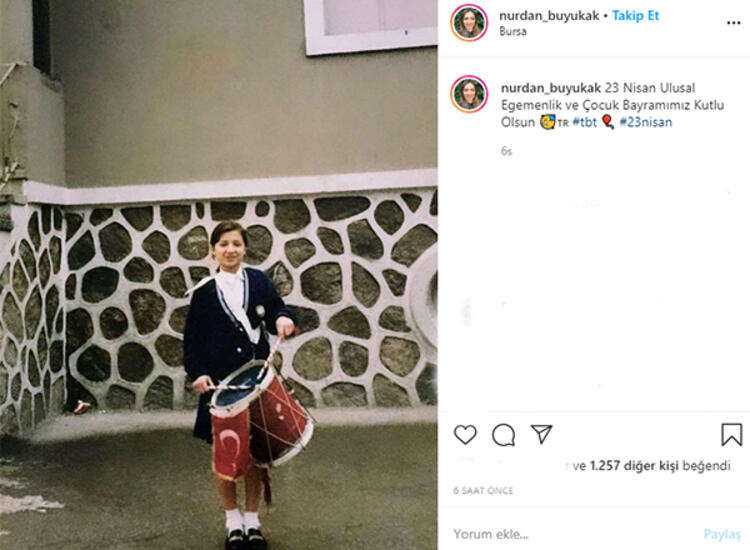Click the balloon emoji in caption
750x550 pixels.
click(x=607, y=122)
